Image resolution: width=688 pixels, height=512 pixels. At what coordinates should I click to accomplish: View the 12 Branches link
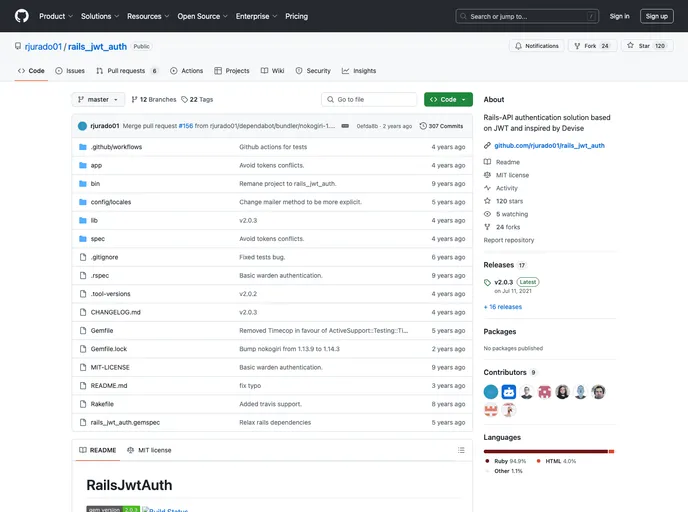[154, 100]
